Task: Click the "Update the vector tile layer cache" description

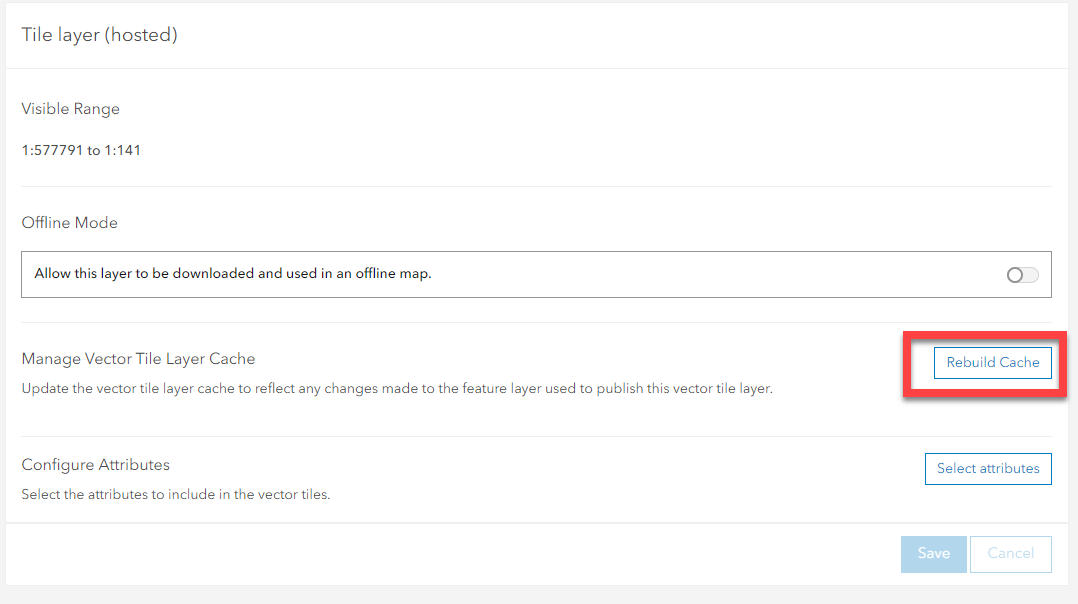Action: click(397, 388)
